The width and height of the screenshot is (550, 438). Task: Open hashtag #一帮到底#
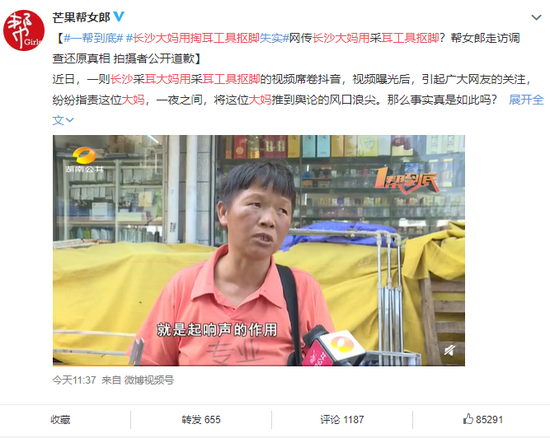coord(93,38)
